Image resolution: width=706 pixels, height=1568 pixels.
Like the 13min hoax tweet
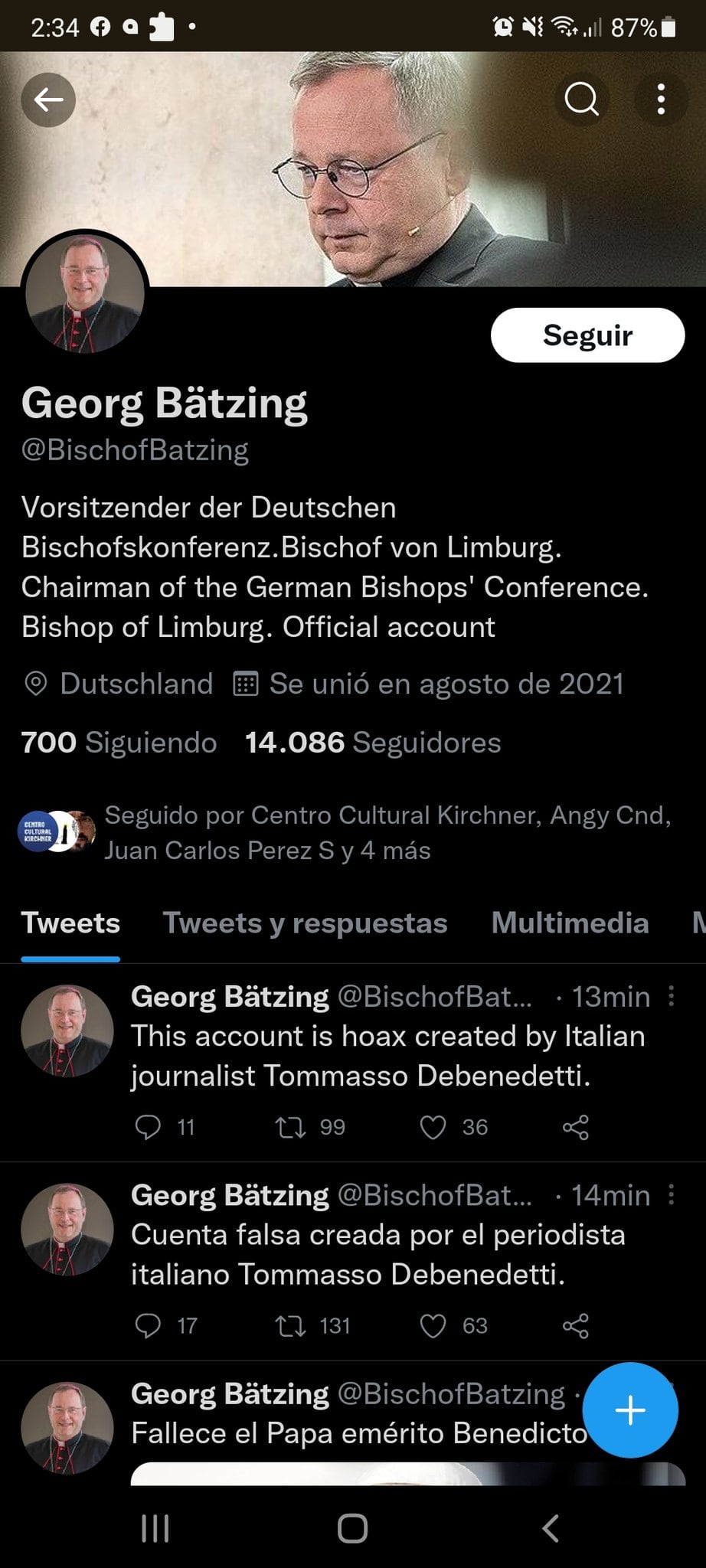pyautogui.click(x=433, y=1127)
